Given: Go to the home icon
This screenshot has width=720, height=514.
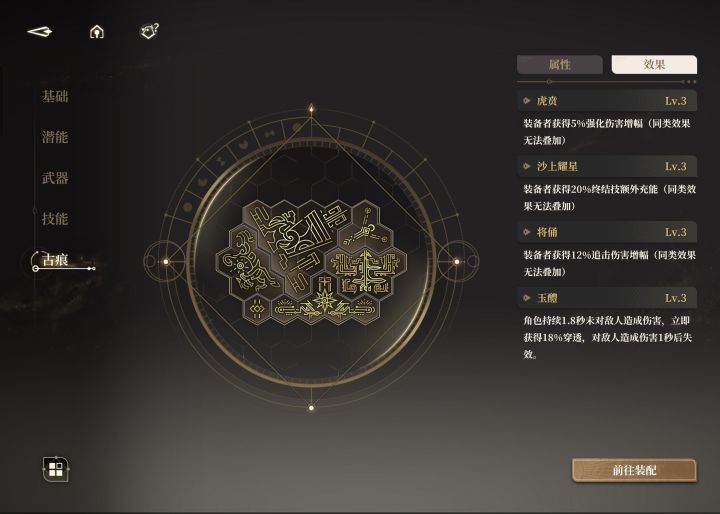Looking at the screenshot, I should (x=96, y=32).
